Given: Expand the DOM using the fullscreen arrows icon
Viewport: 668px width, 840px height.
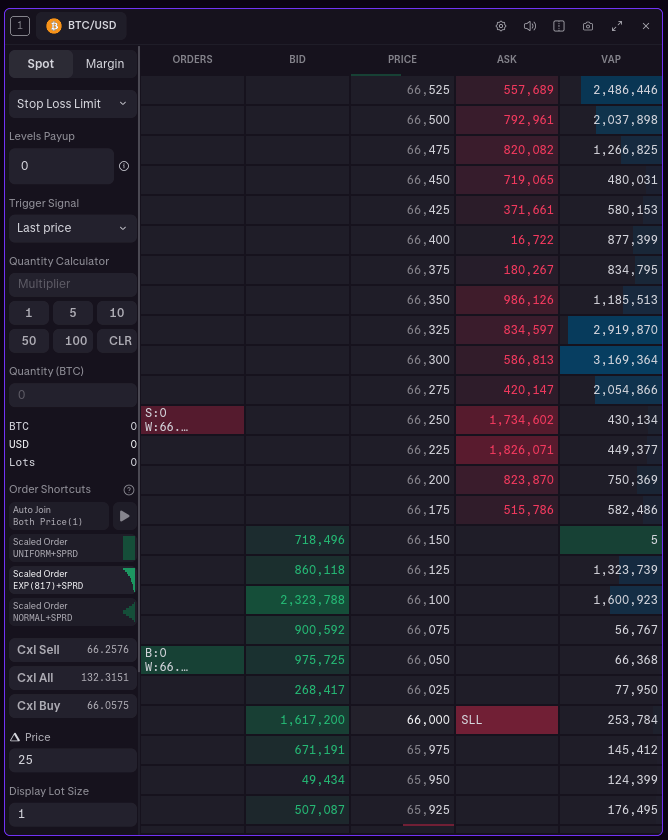Looking at the screenshot, I should point(617,26).
